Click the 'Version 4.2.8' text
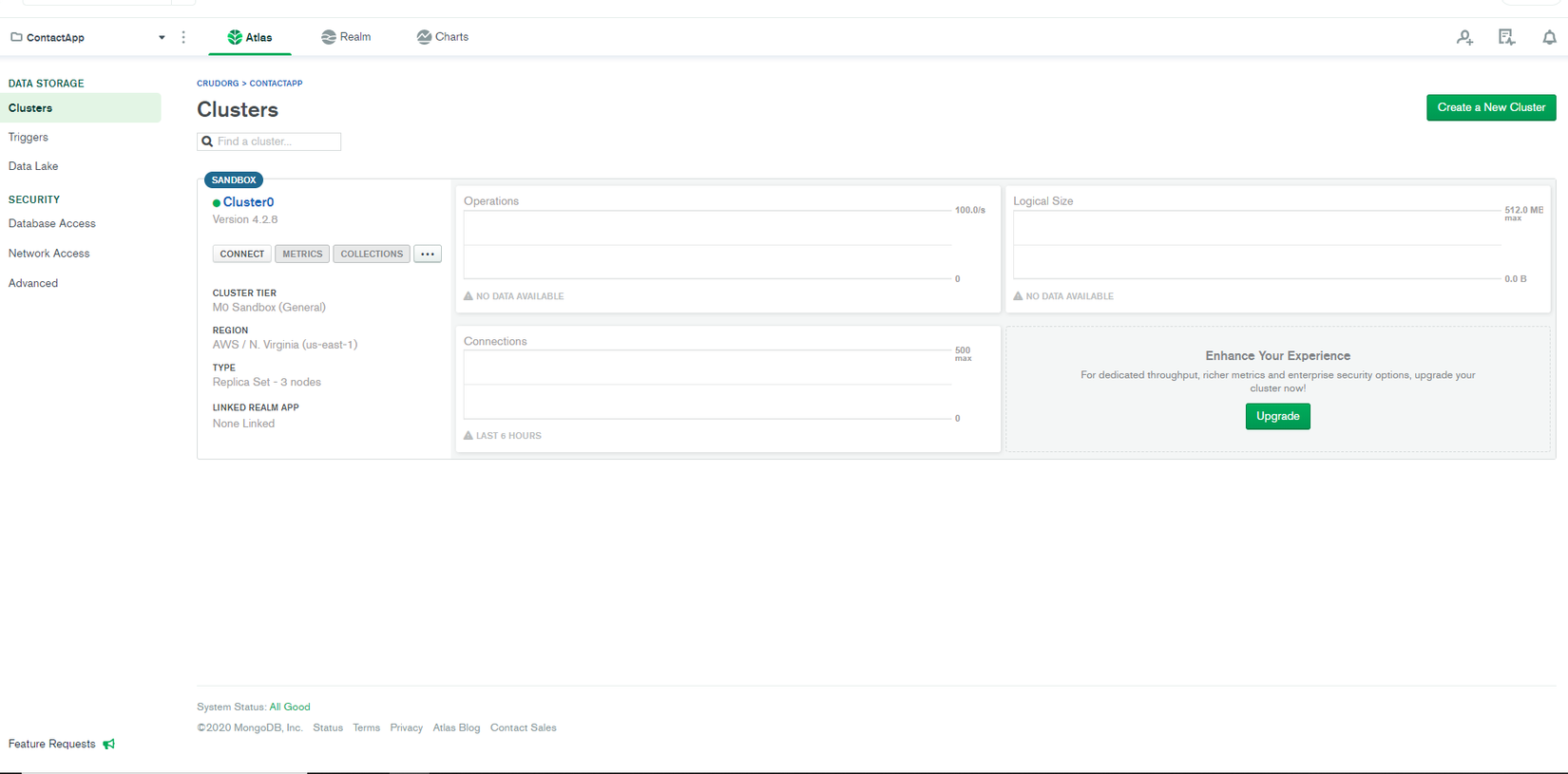 [x=245, y=219]
